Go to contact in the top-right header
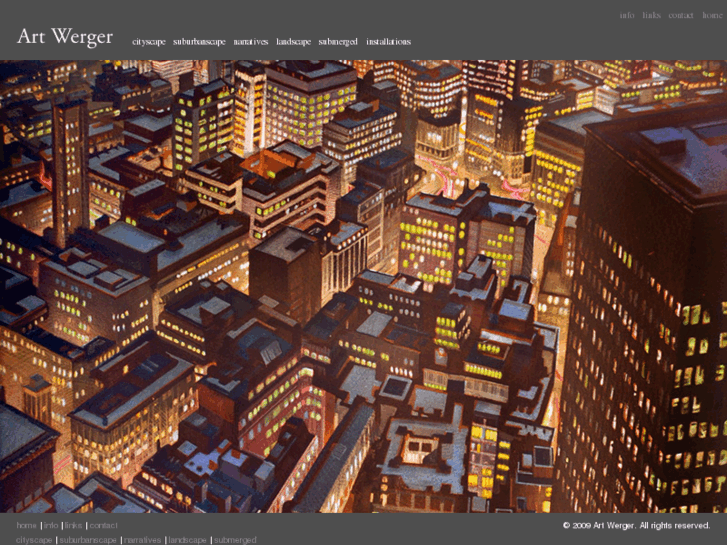Screen dimensions: 727x545 click(681, 15)
